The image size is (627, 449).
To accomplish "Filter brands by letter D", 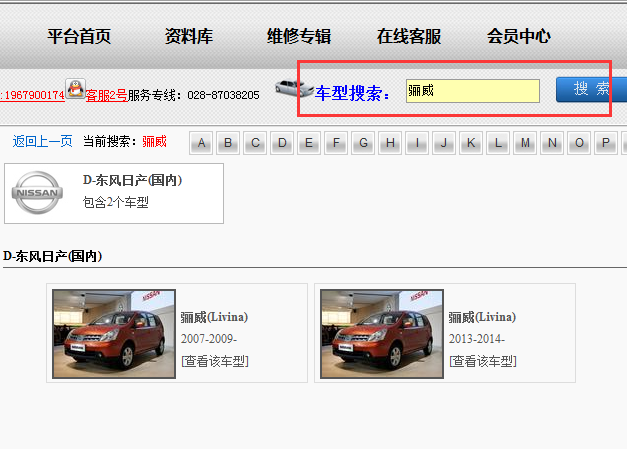I will tap(282, 143).
